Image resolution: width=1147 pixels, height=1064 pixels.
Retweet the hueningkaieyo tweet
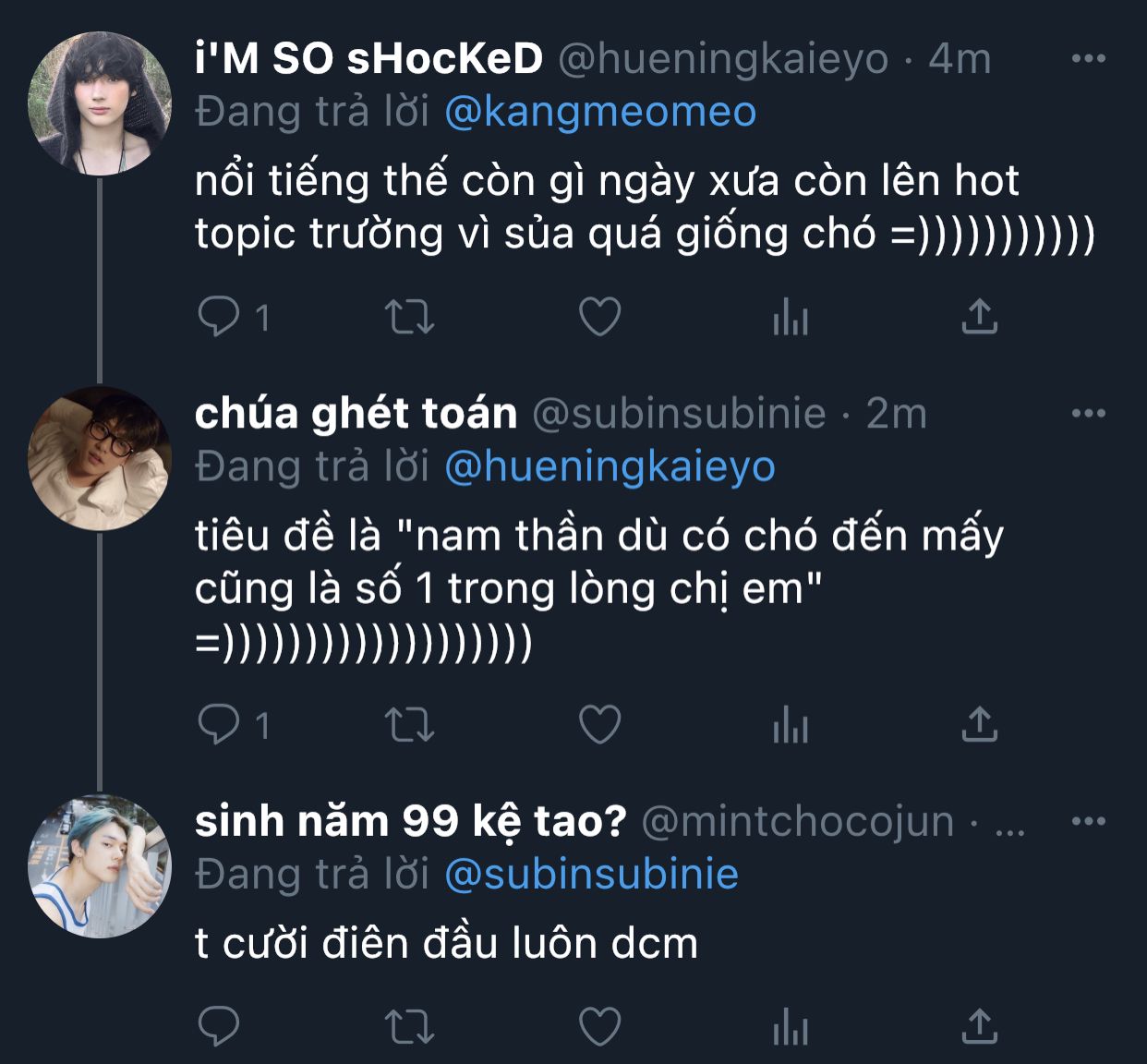click(408, 318)
